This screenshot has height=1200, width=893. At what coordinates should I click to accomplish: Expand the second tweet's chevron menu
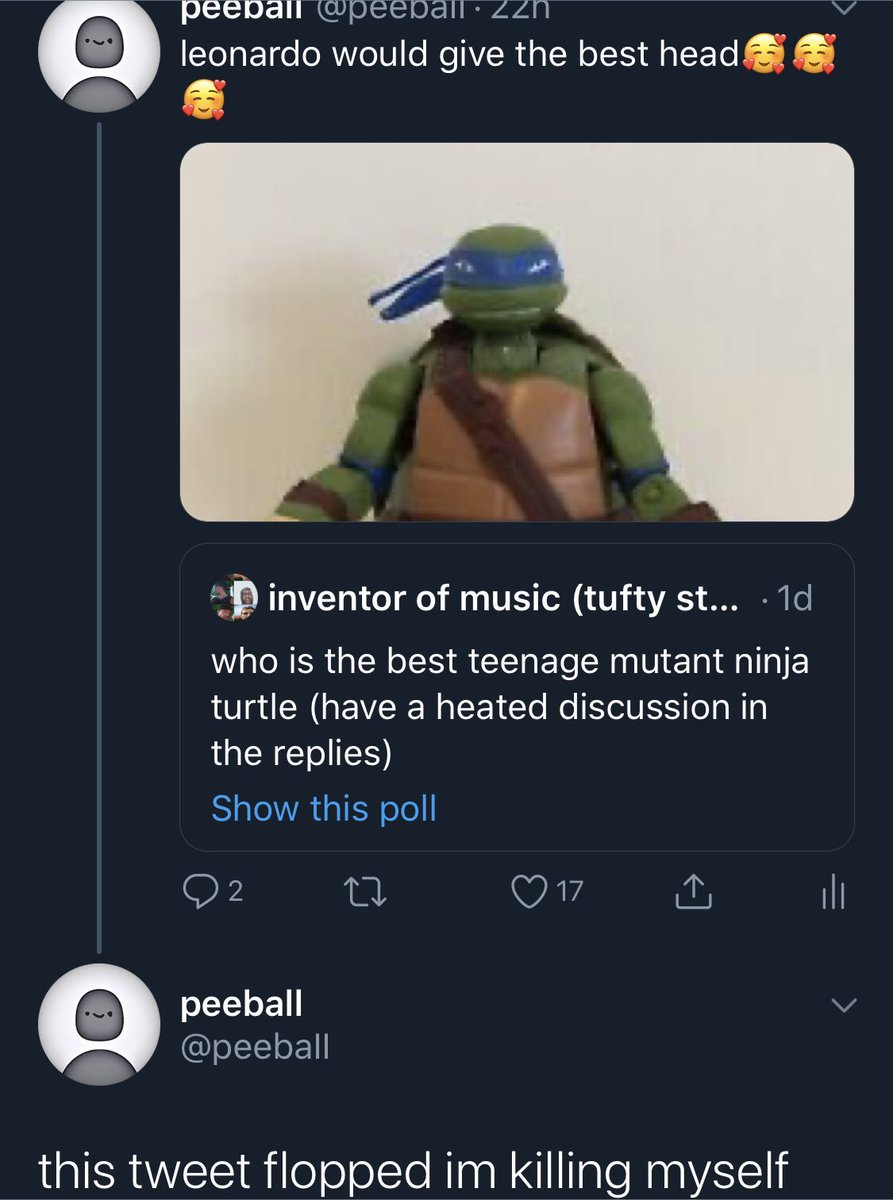845,1005
